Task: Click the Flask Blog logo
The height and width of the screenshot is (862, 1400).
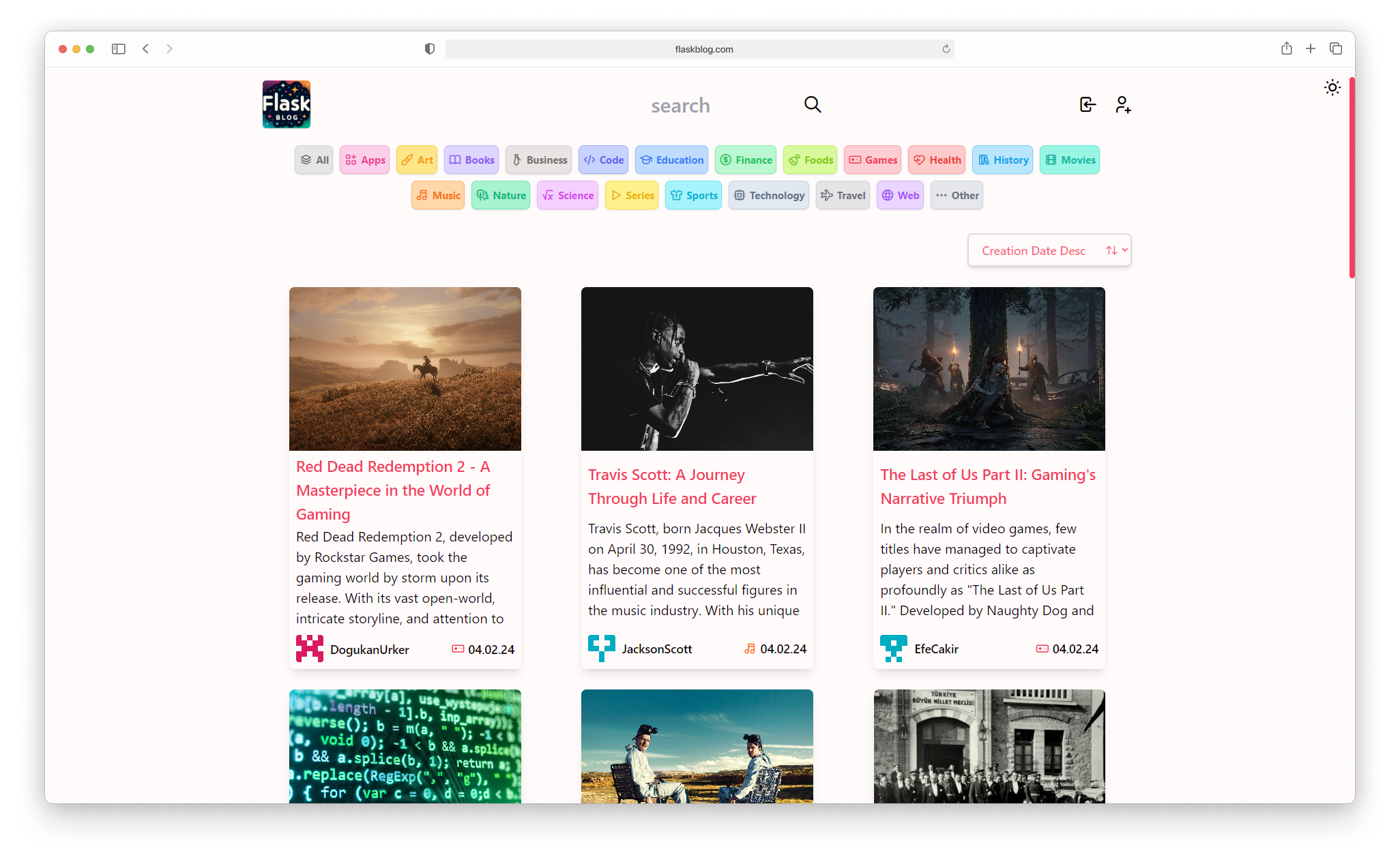Action: point(287,104)
